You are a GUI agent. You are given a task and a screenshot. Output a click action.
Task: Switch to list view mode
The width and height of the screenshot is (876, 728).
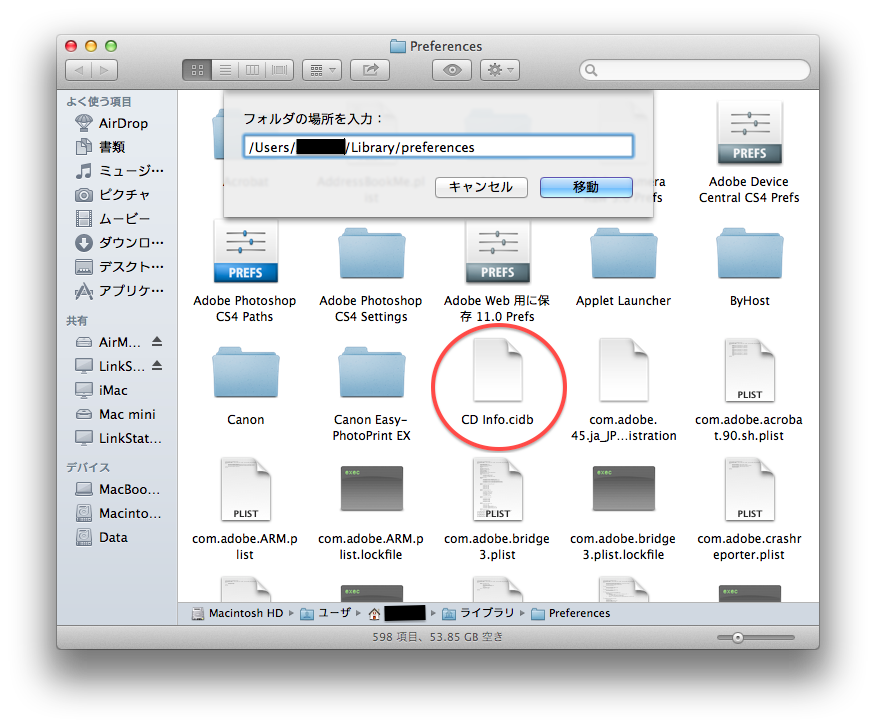coord(225,70)
